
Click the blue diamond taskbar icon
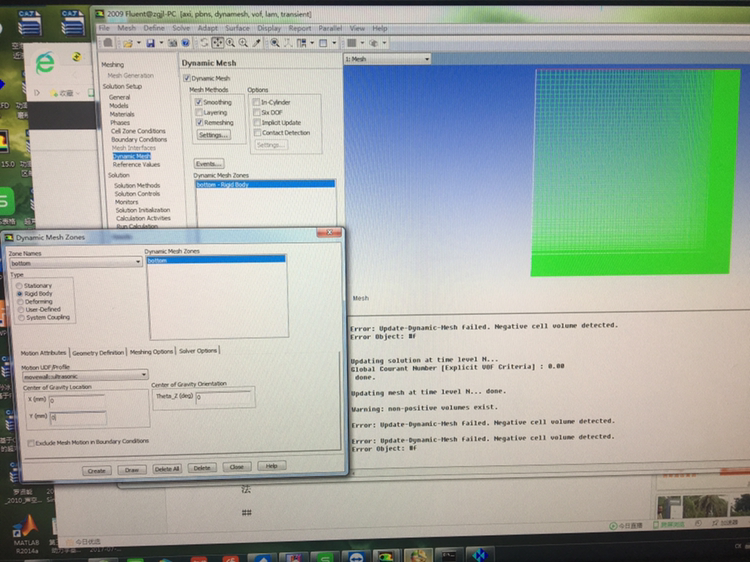click(x=480, y=555)
